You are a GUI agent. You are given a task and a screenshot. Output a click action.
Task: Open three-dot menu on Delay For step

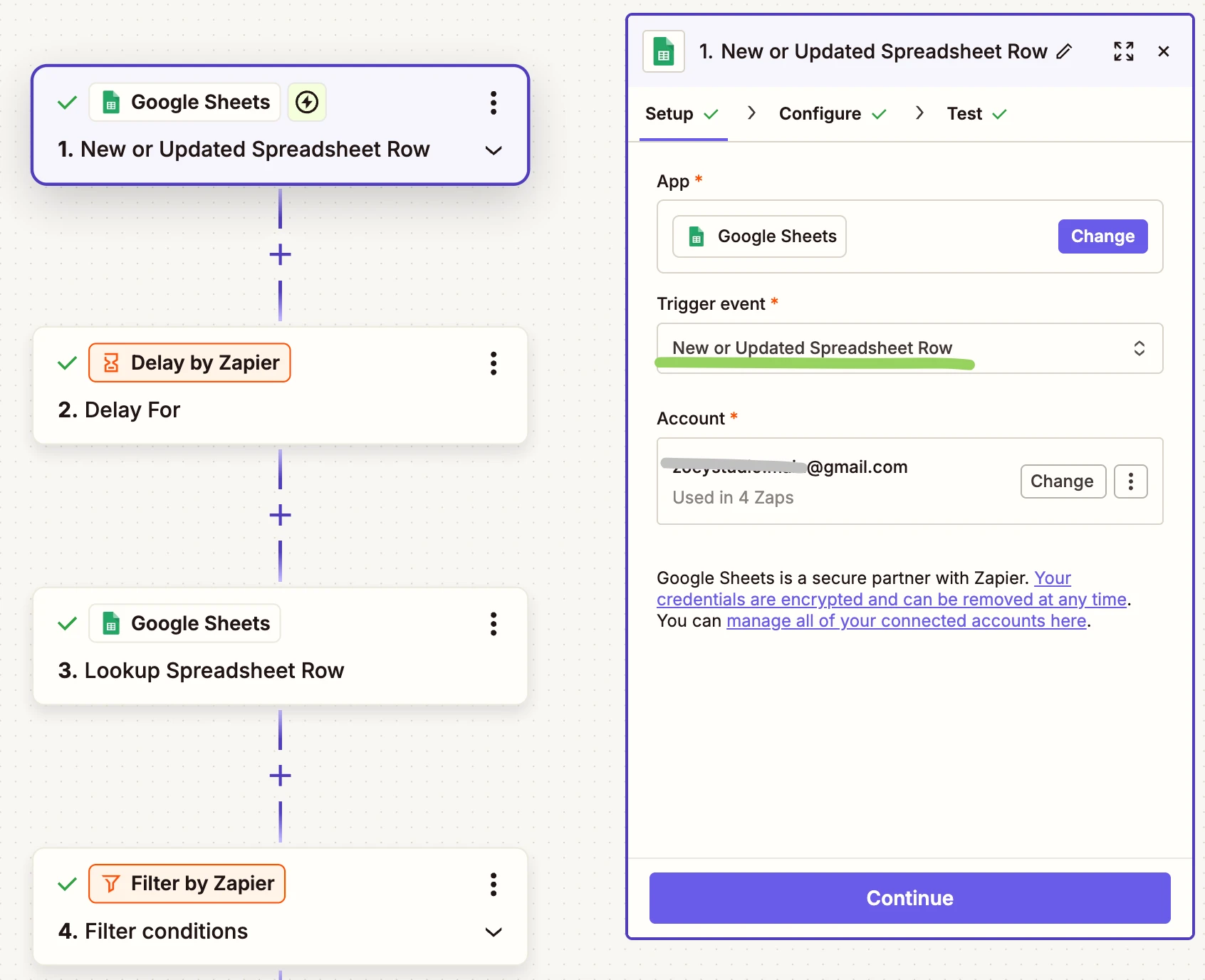coord(493,363)
